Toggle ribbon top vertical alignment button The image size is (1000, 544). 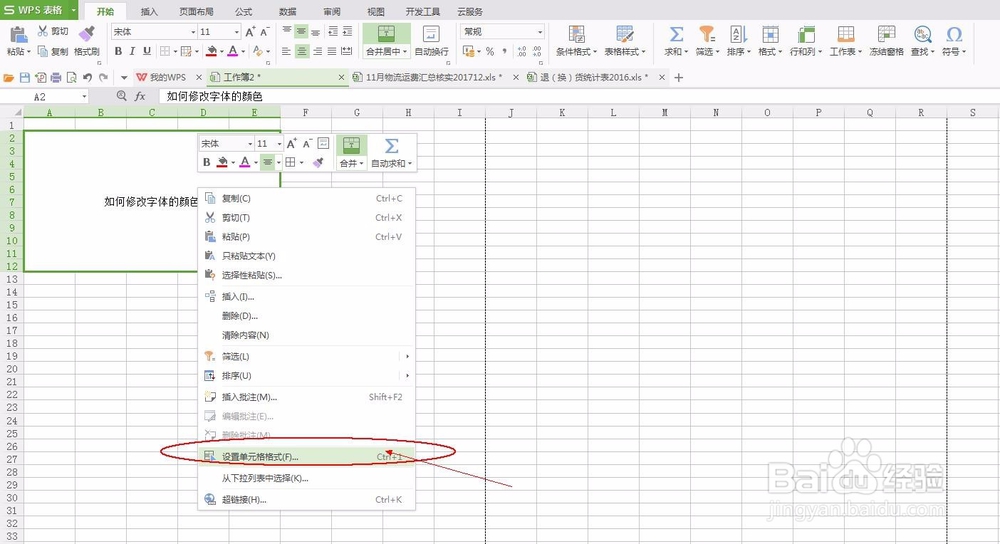[x=286, y=31]
